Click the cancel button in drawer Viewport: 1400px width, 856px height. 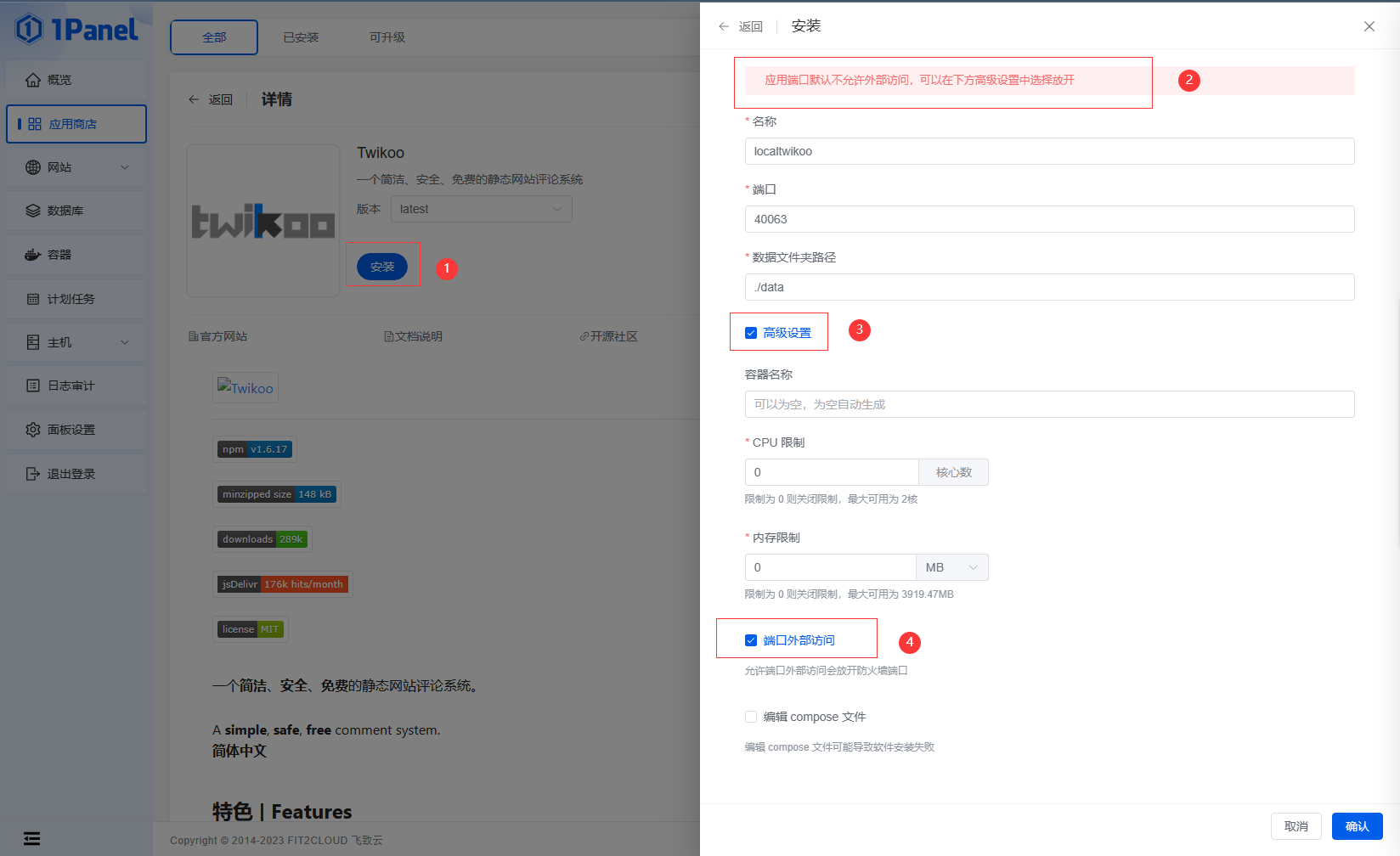click(x=1296, y=826)
